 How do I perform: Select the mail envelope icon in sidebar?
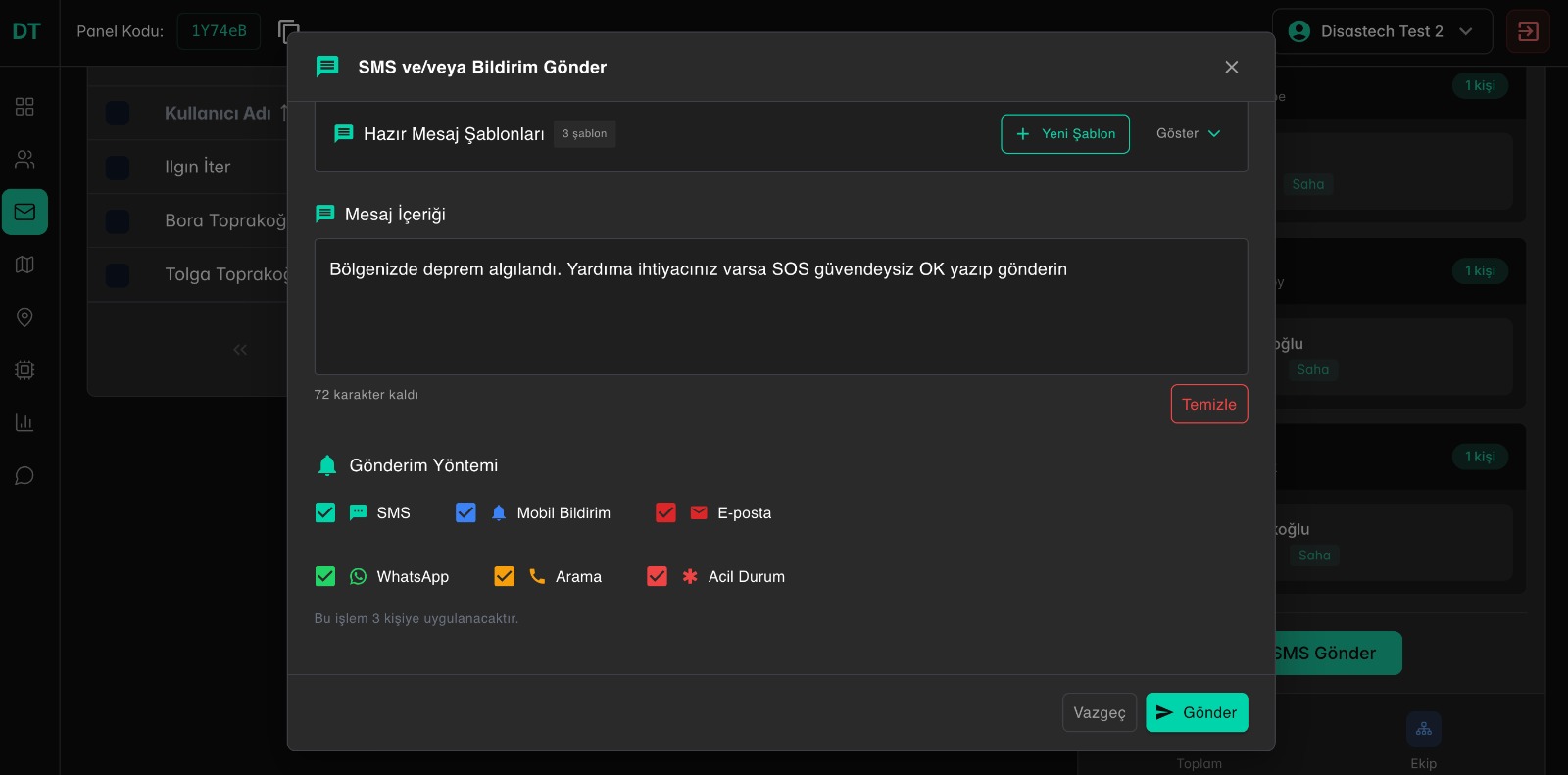tap(24, 212)
